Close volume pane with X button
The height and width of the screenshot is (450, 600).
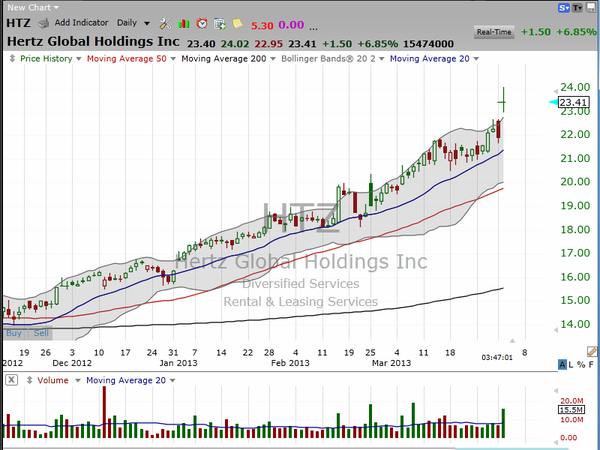click(11, 380)
